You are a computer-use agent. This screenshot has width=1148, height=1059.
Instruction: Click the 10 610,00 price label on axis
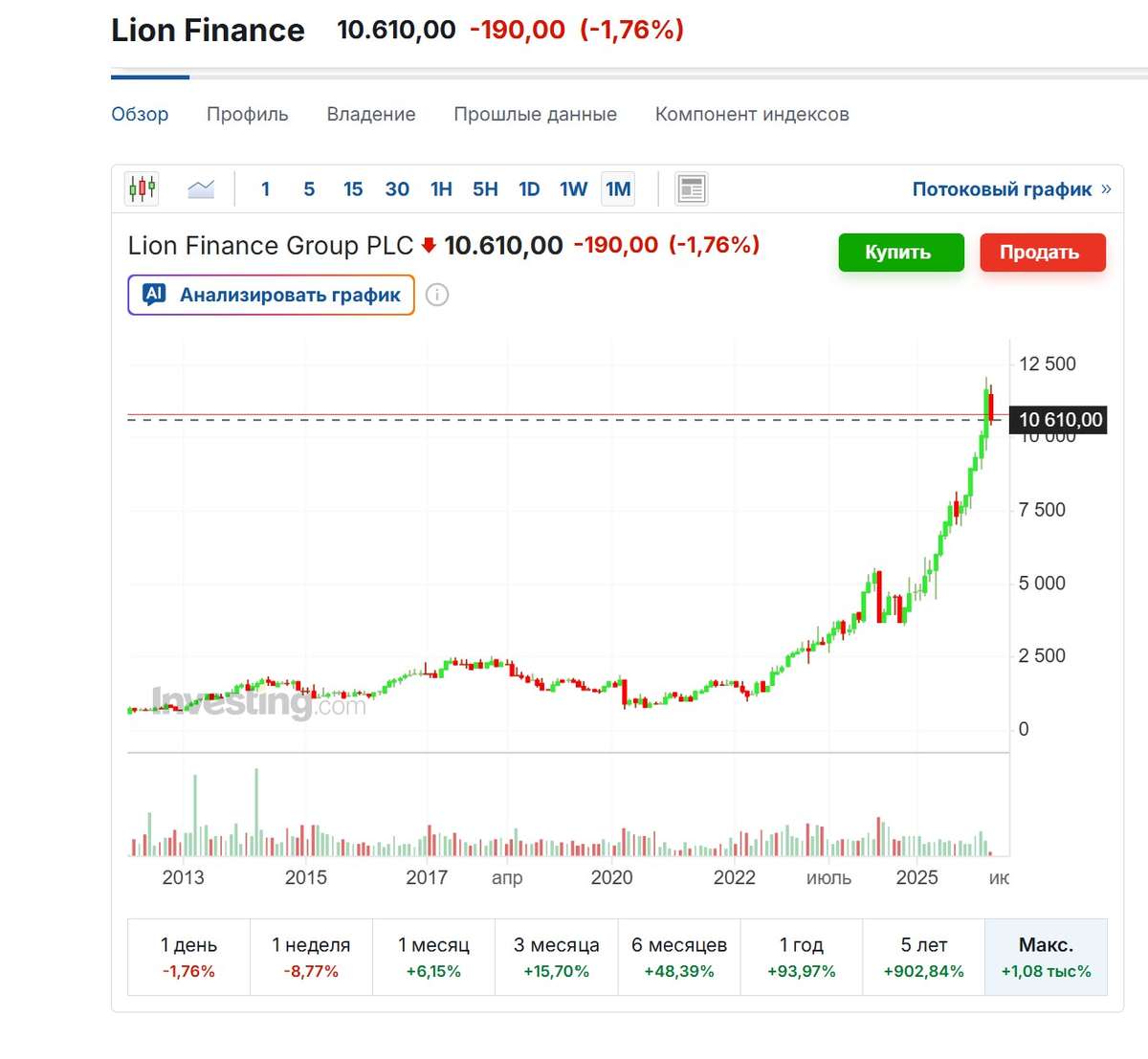coord(1059,419)
